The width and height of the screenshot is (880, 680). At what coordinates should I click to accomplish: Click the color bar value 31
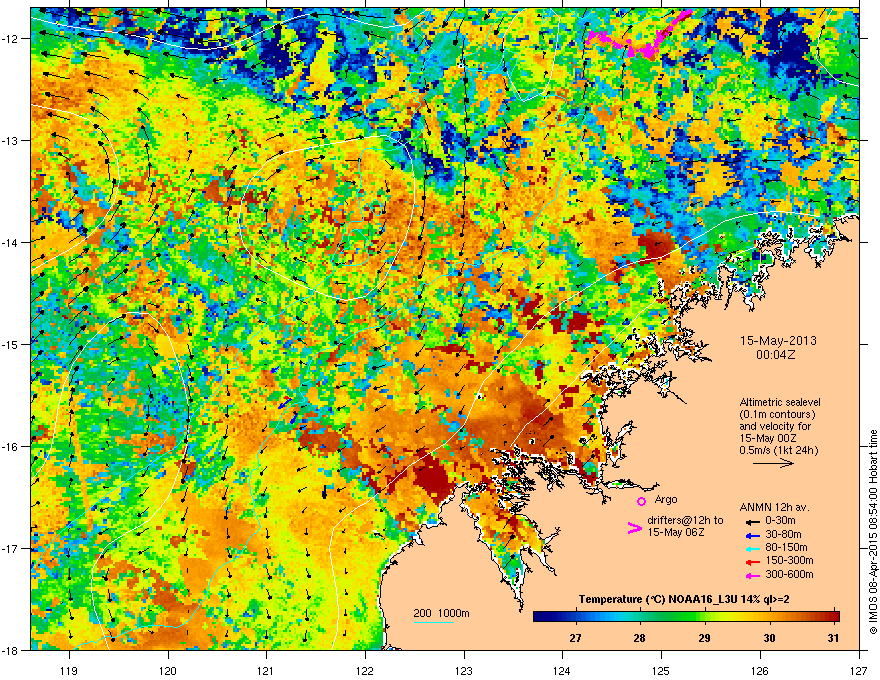(833, 638)
